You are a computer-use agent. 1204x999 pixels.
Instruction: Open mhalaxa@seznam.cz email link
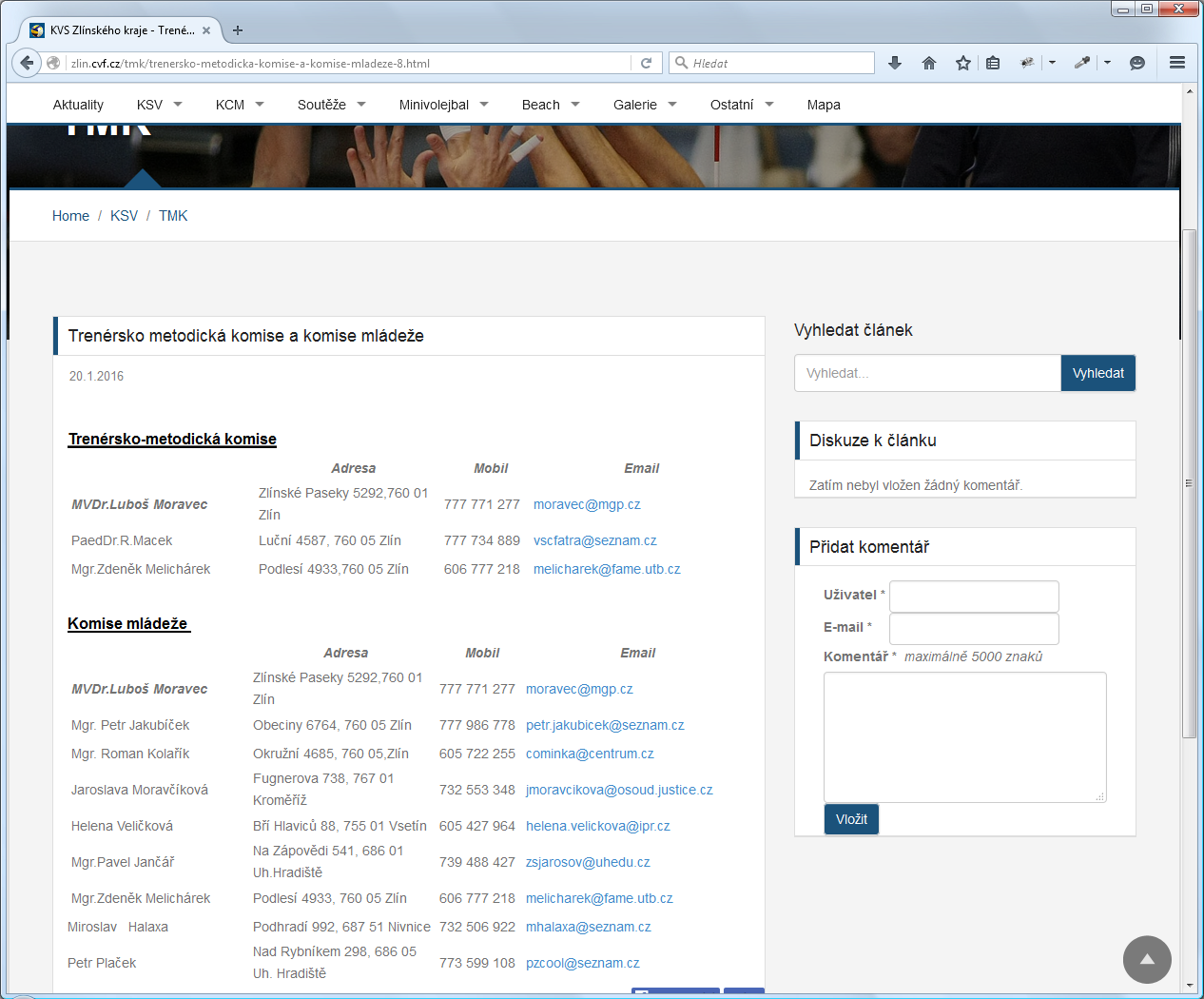589,927
